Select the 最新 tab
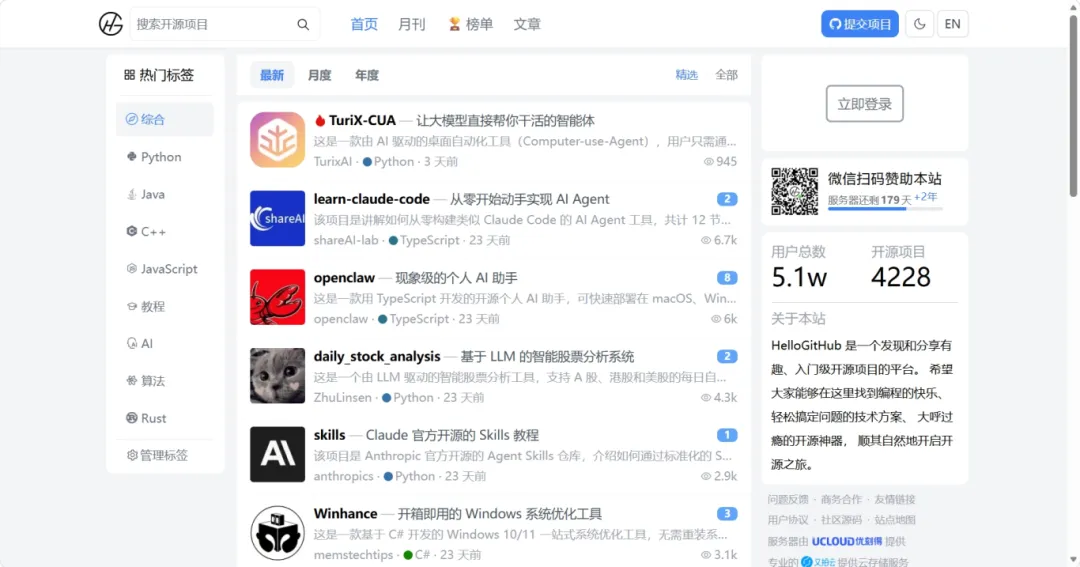Screen dimensions: 1080x567 271,75
